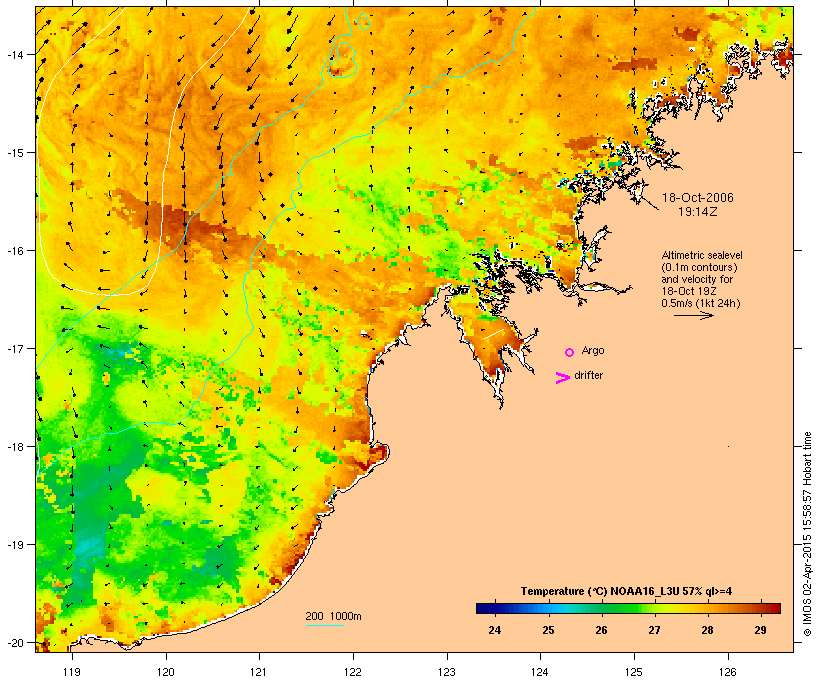Click the cyan 200 1000m isobath legend line

click(x=325, y=625)
